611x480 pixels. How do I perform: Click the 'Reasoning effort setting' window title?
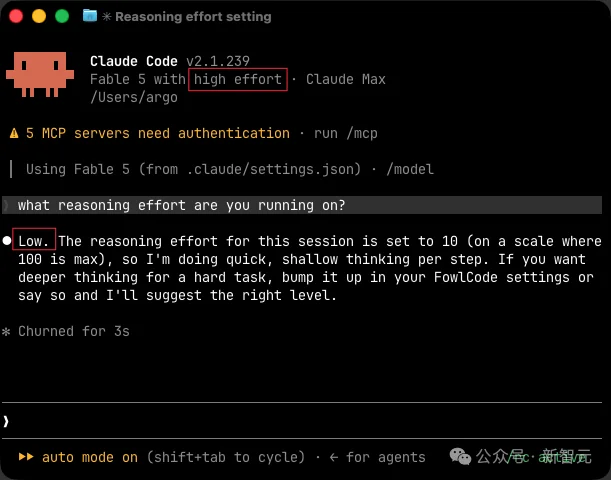193,17
